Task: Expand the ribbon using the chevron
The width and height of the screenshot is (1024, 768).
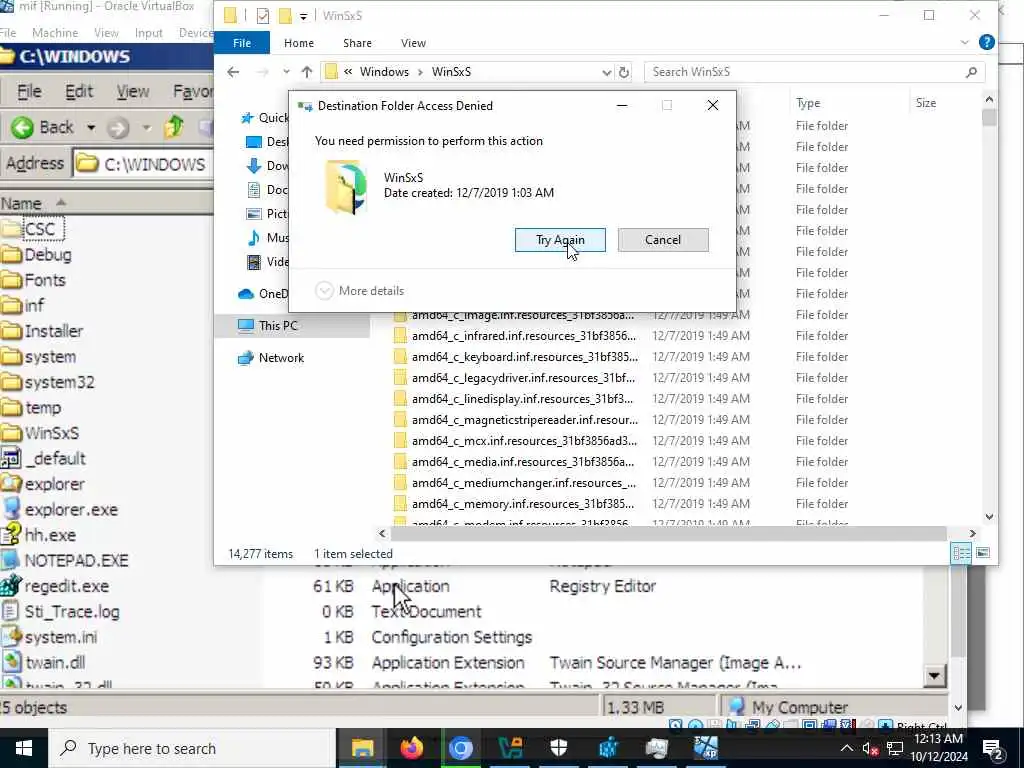Action: (x=965, y=42)
